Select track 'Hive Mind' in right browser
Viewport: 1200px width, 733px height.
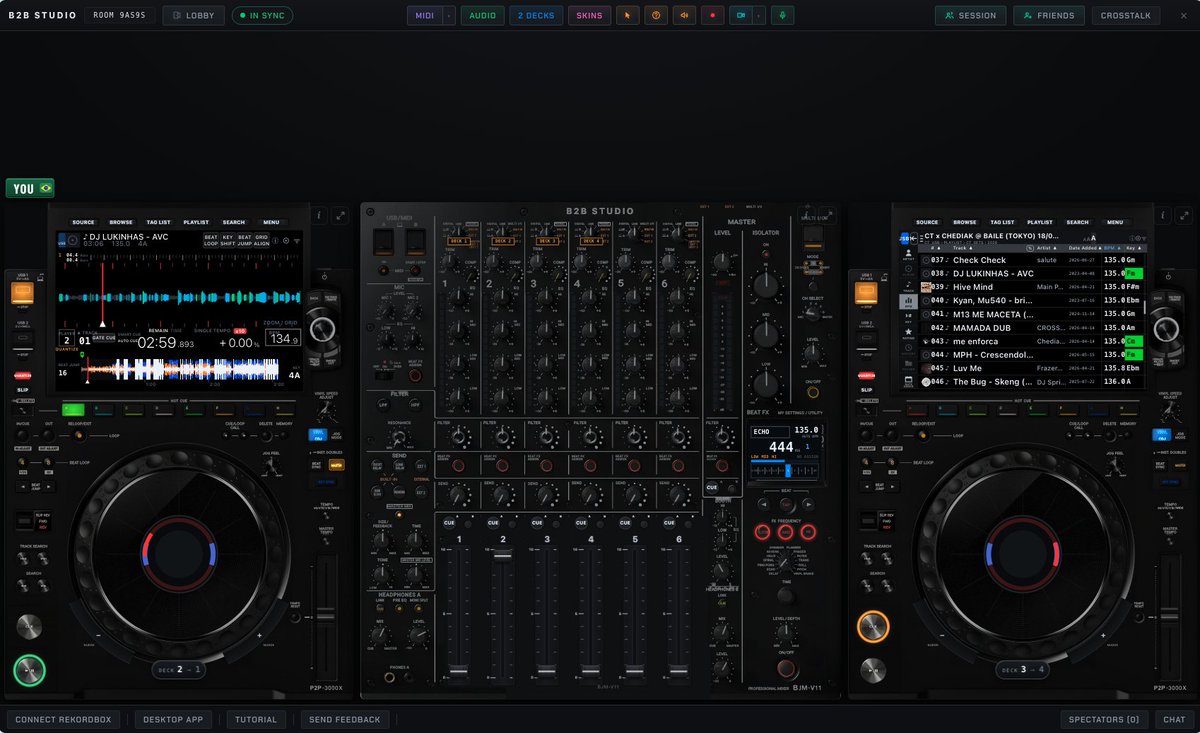tap(1032, 287)
